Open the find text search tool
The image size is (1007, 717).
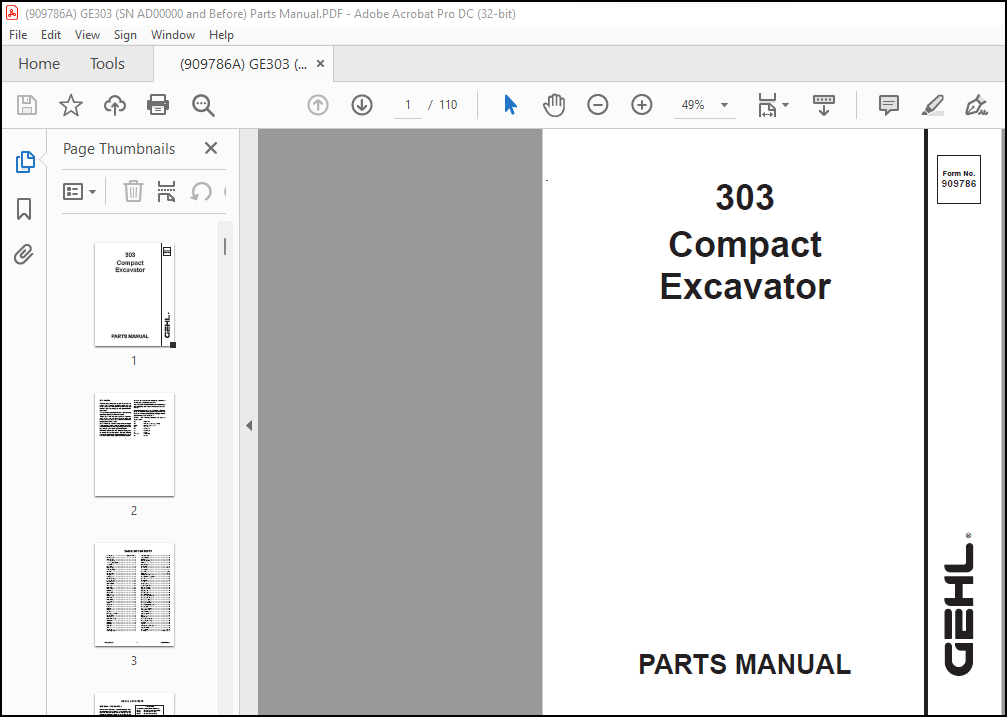click(203, 105)
